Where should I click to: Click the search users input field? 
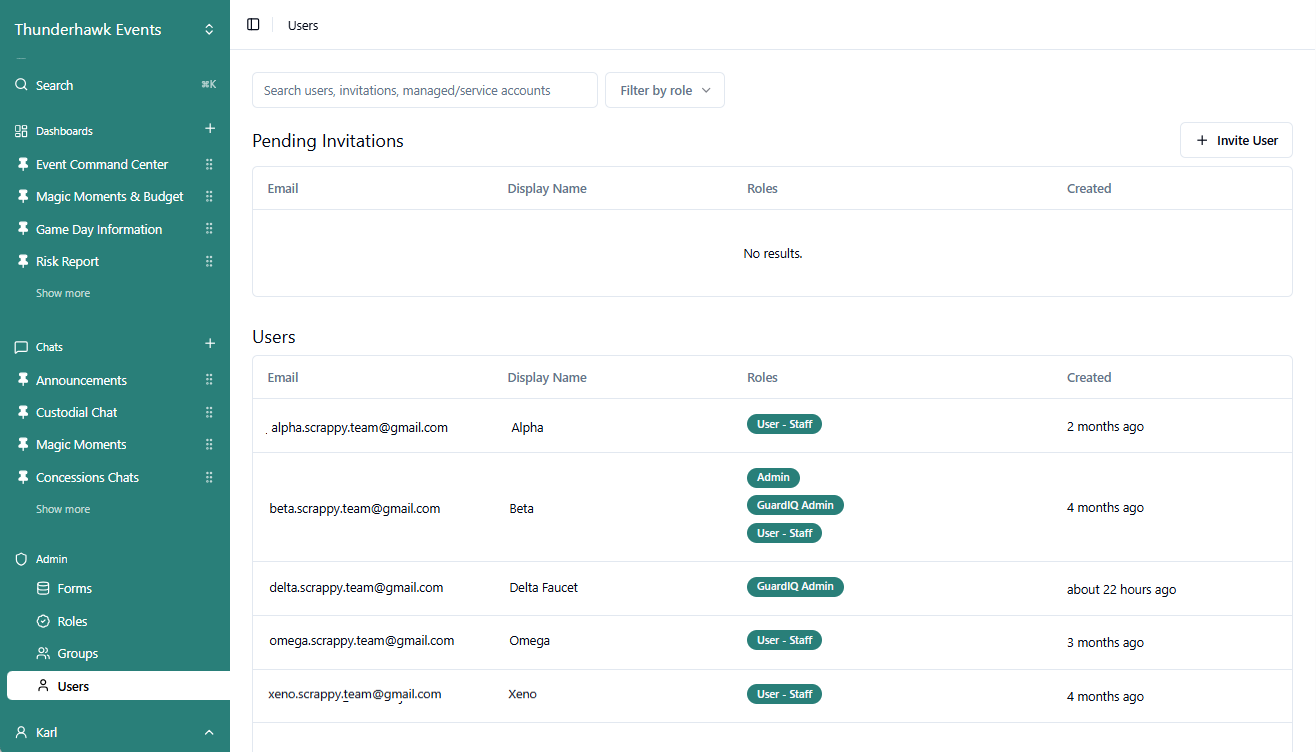424,90
